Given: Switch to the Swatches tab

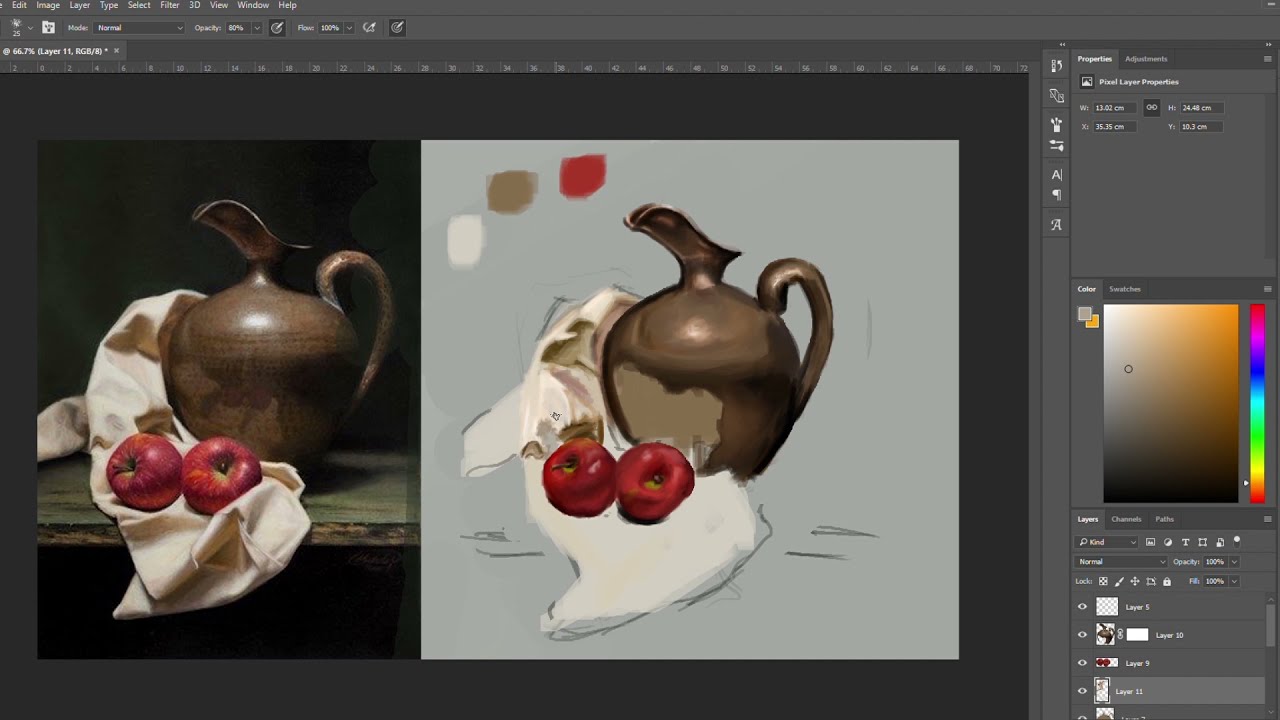Looking at the screenshot, I should pos(1125,289).
